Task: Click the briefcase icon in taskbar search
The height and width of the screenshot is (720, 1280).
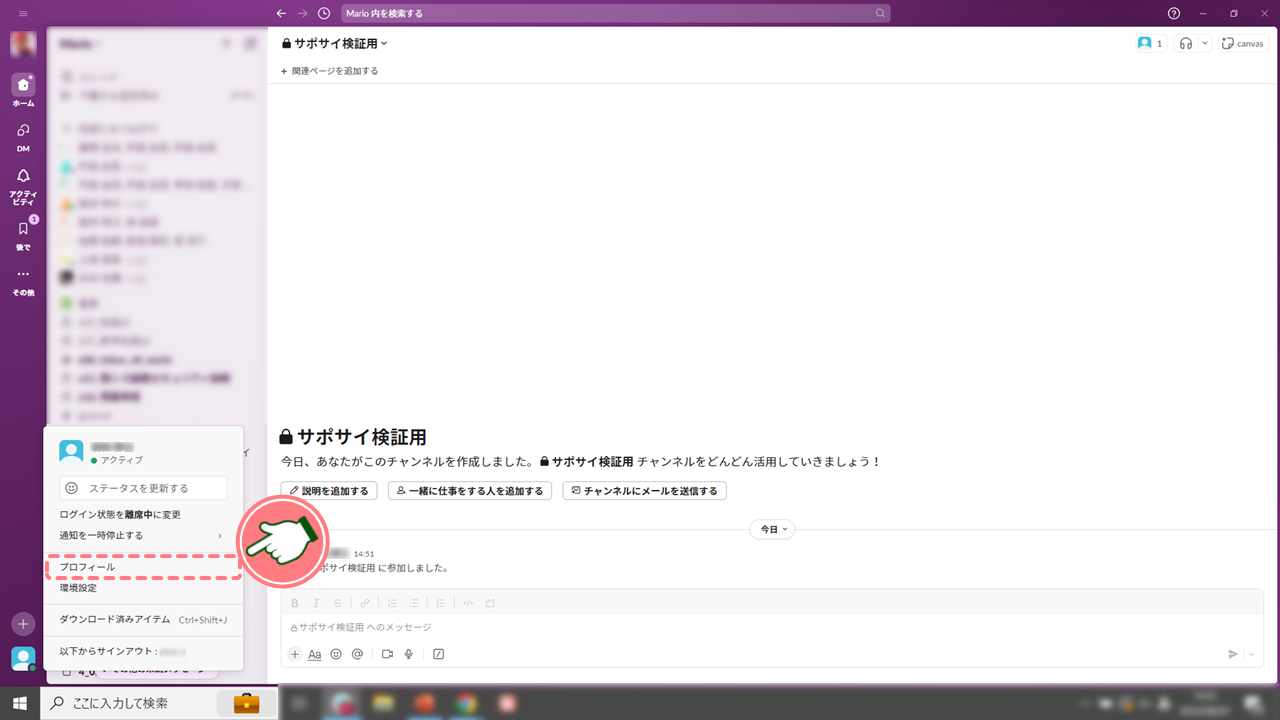Action: pyautogui.click(x=246, y=703)
